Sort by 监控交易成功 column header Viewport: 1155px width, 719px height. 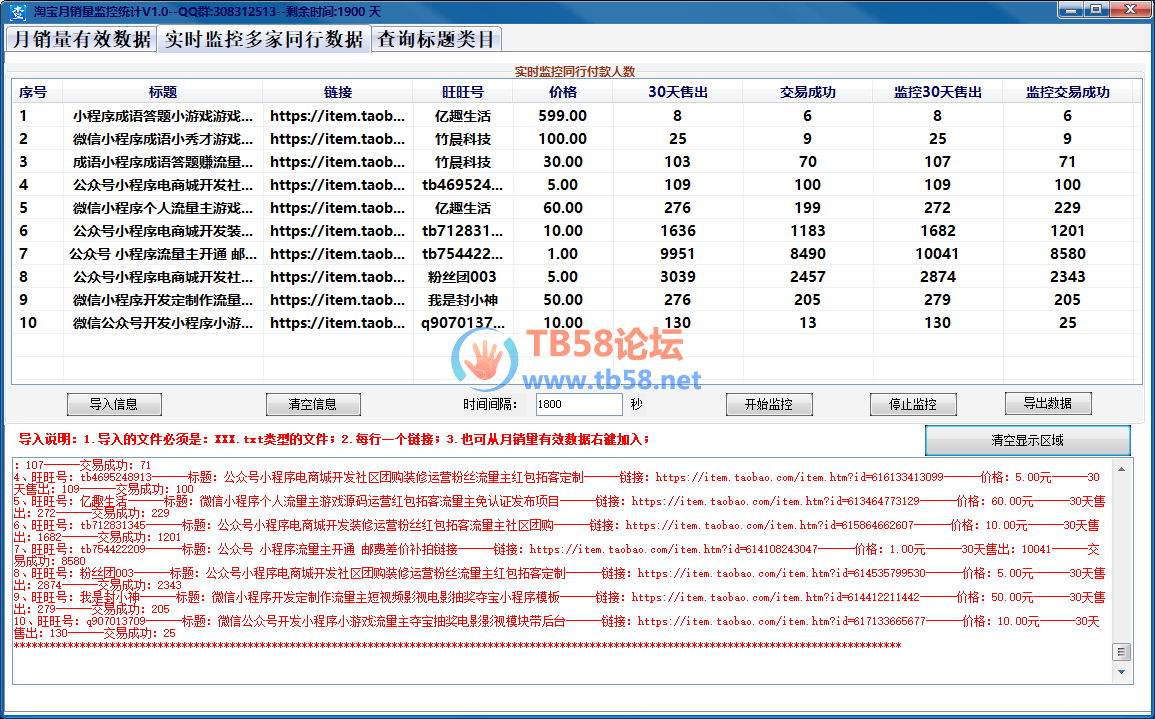click(1067, 92)
